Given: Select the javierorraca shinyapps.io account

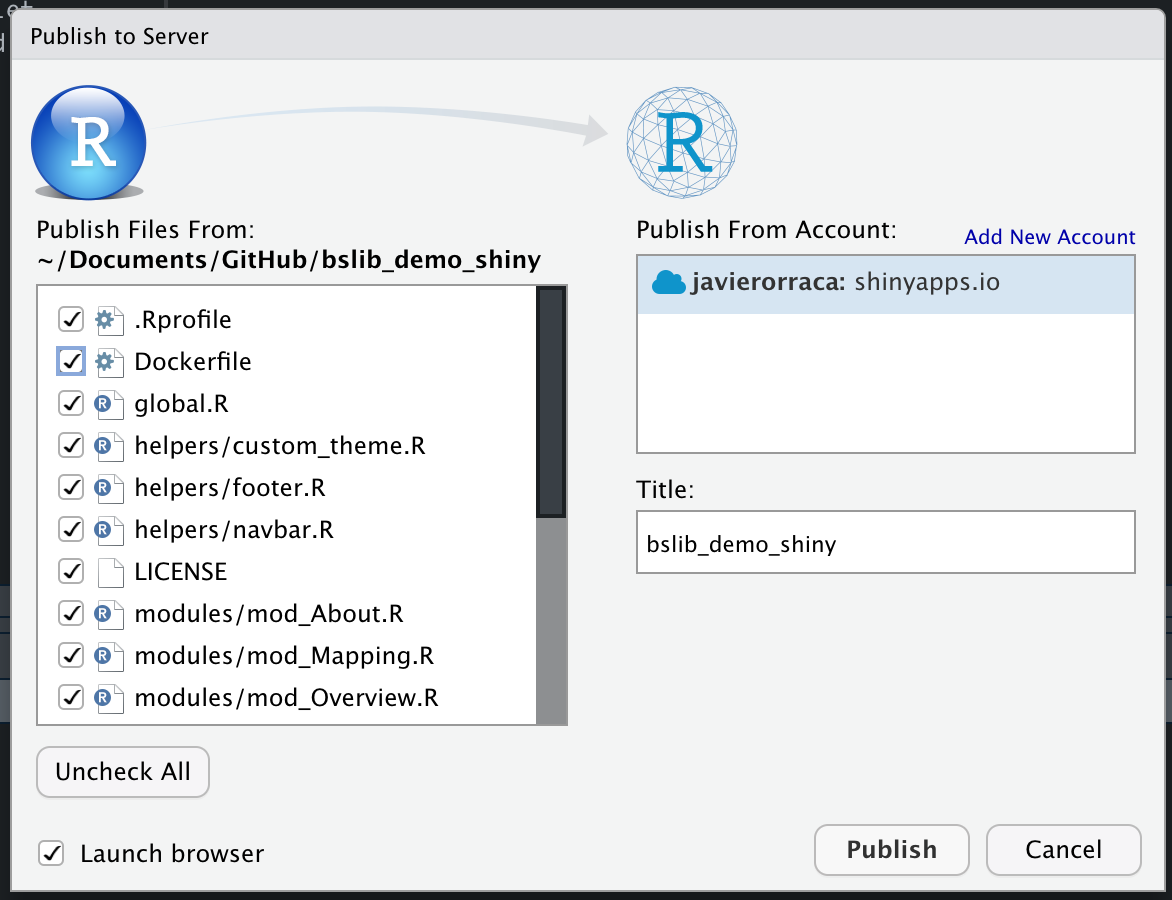Looking at the screenshot, I should click(x=886, y=284).
